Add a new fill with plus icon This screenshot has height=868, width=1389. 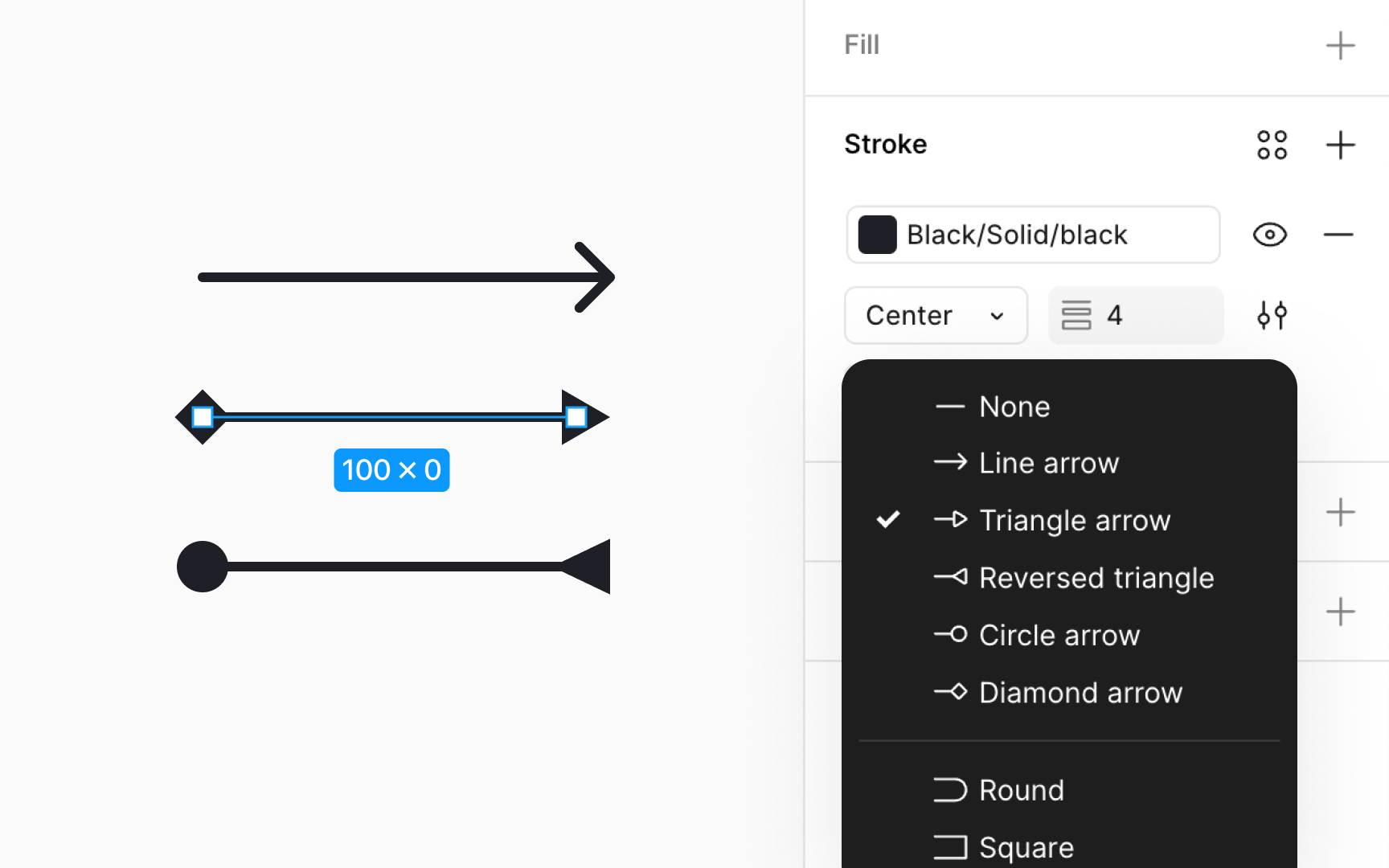[x=1340, y=45]
